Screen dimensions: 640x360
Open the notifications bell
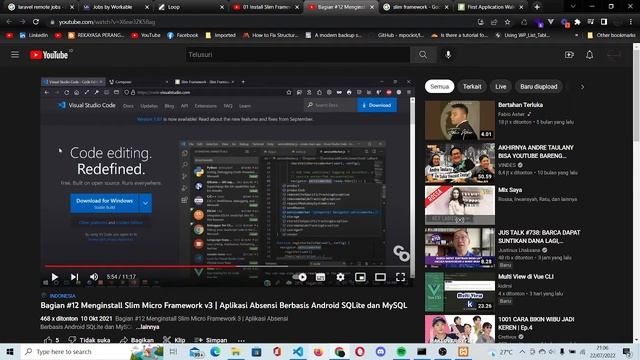[x=589, y=54]
